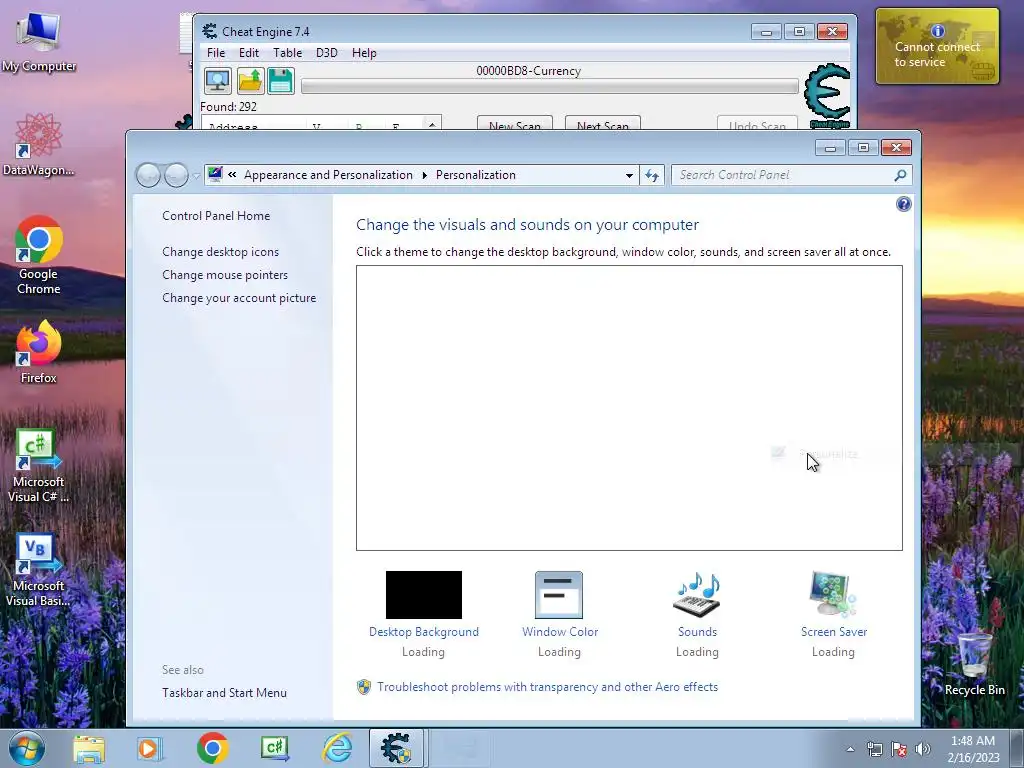Open Cheat Engine Edit menu
This screenshot has width=1024, height=768.
(249, 53)
